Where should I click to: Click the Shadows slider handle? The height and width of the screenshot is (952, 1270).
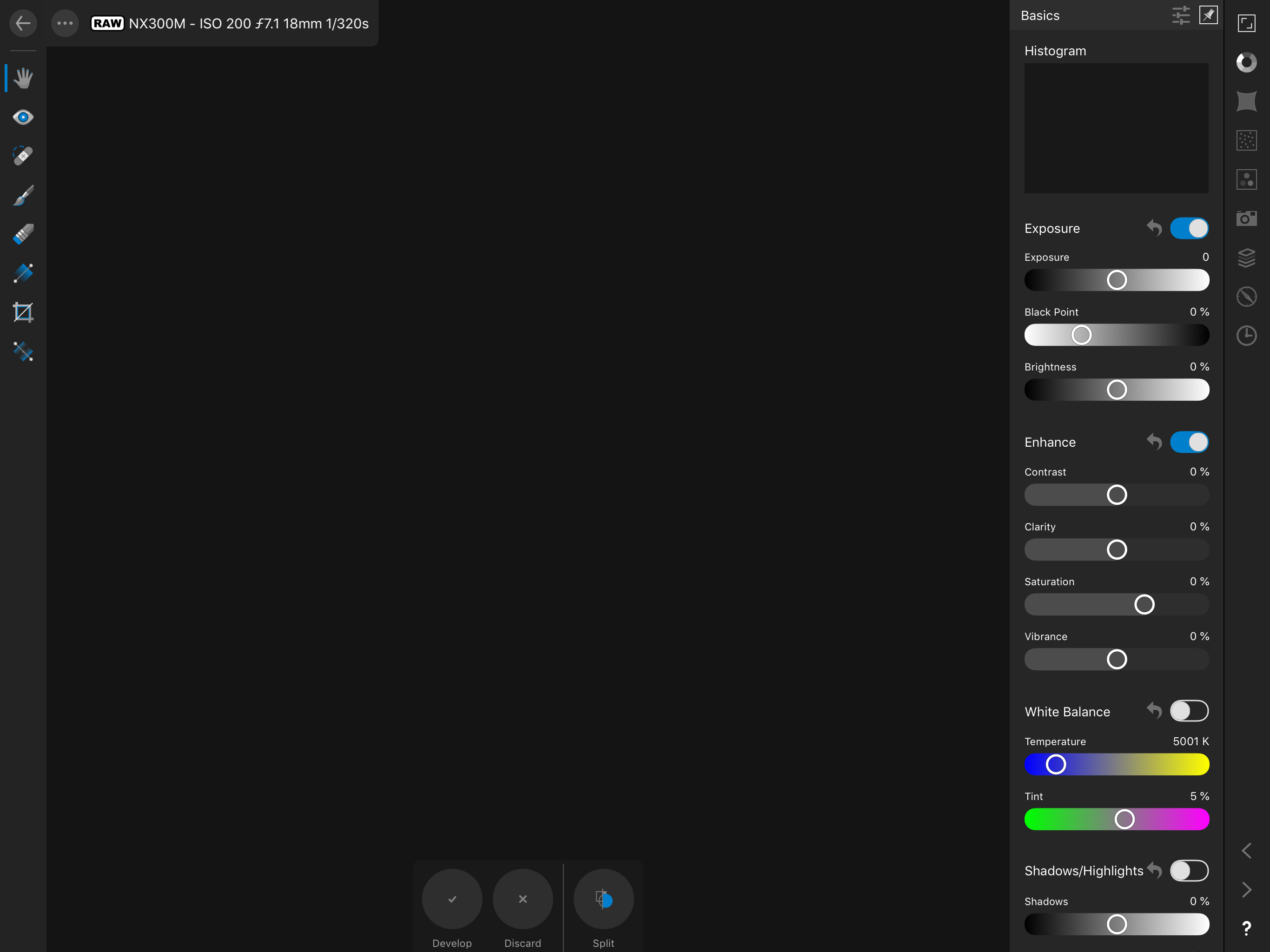click(x=1117, y=925)
